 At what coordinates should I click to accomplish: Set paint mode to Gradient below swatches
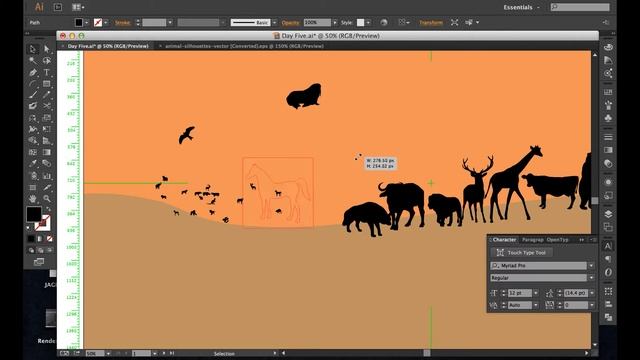coord(40,238)
